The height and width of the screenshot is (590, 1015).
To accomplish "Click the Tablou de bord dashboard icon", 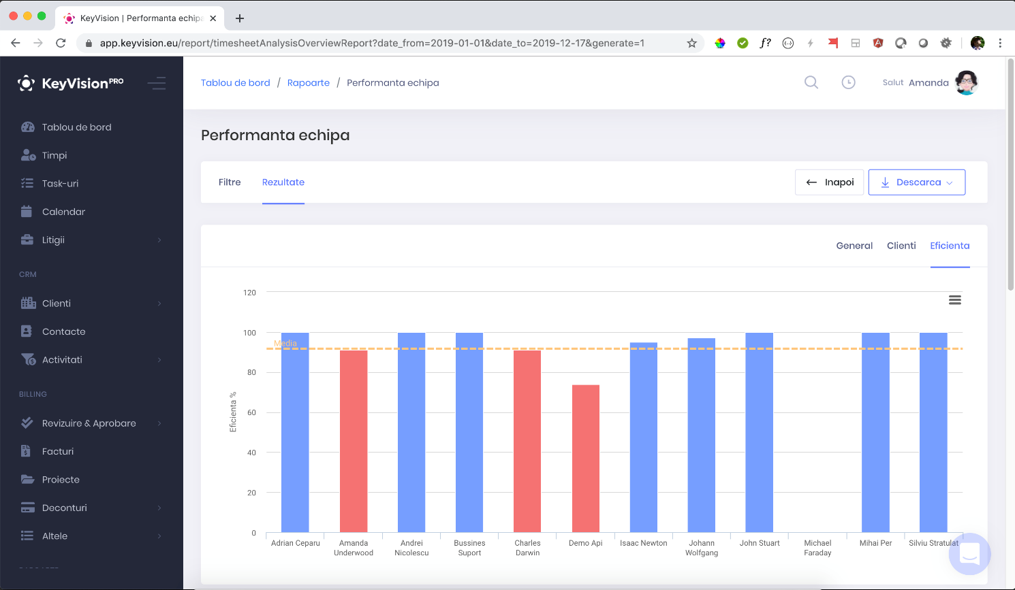I will point(27,127).
